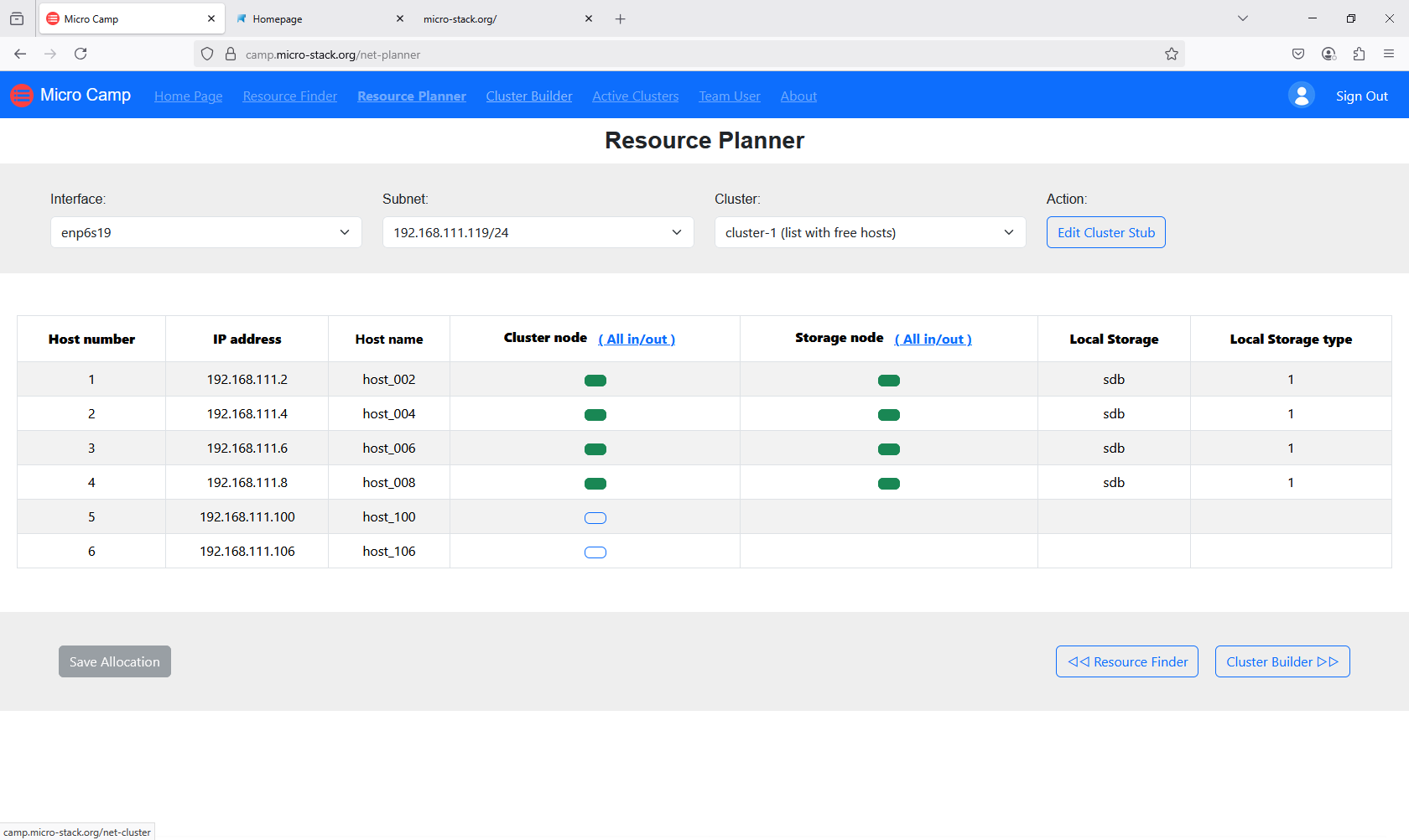The width and height of the screenshot is (1409, 840).
Task: Click the Micro Camp brand title
Action: coord(86,96)
